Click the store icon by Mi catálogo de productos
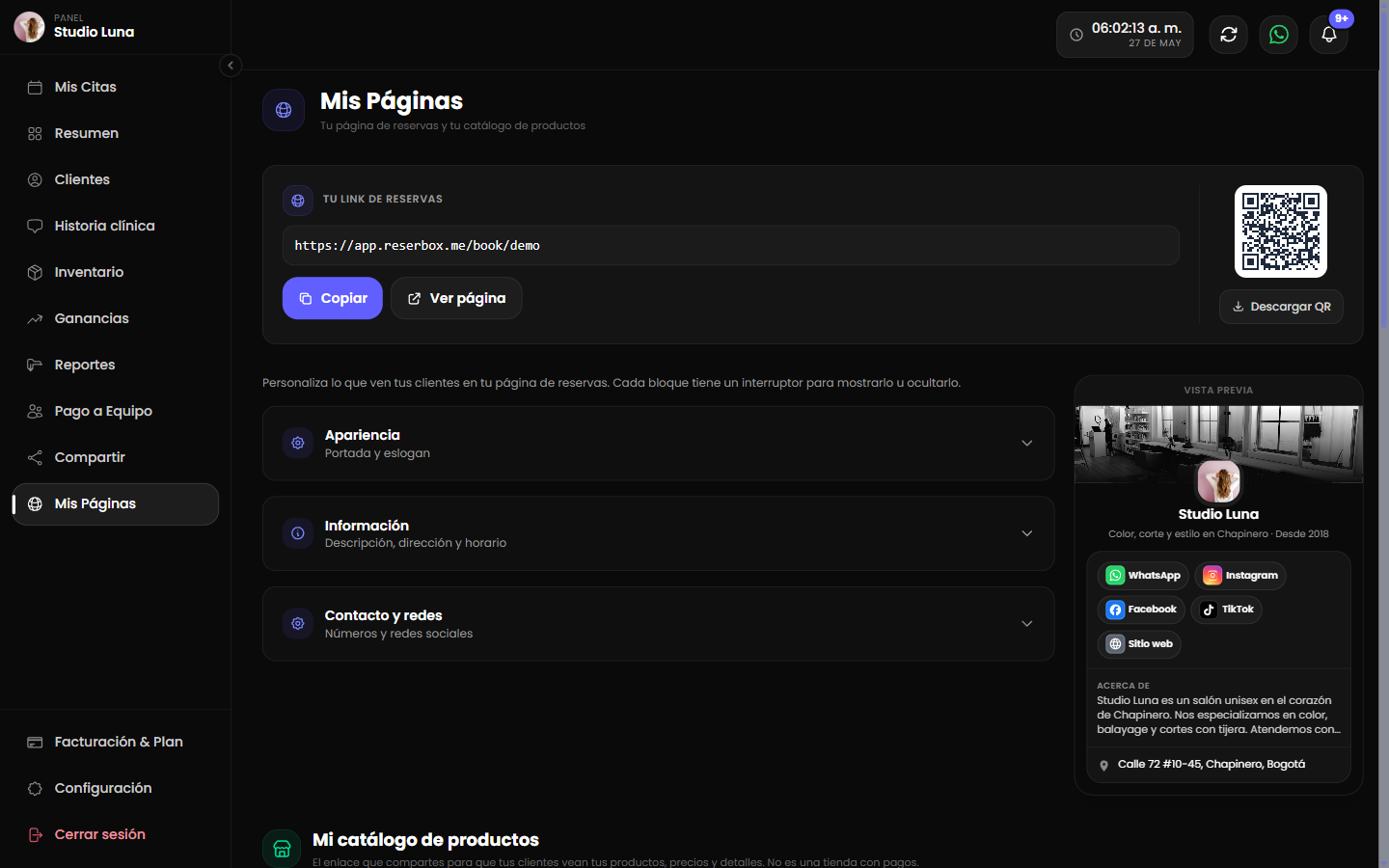 [282, 849]
